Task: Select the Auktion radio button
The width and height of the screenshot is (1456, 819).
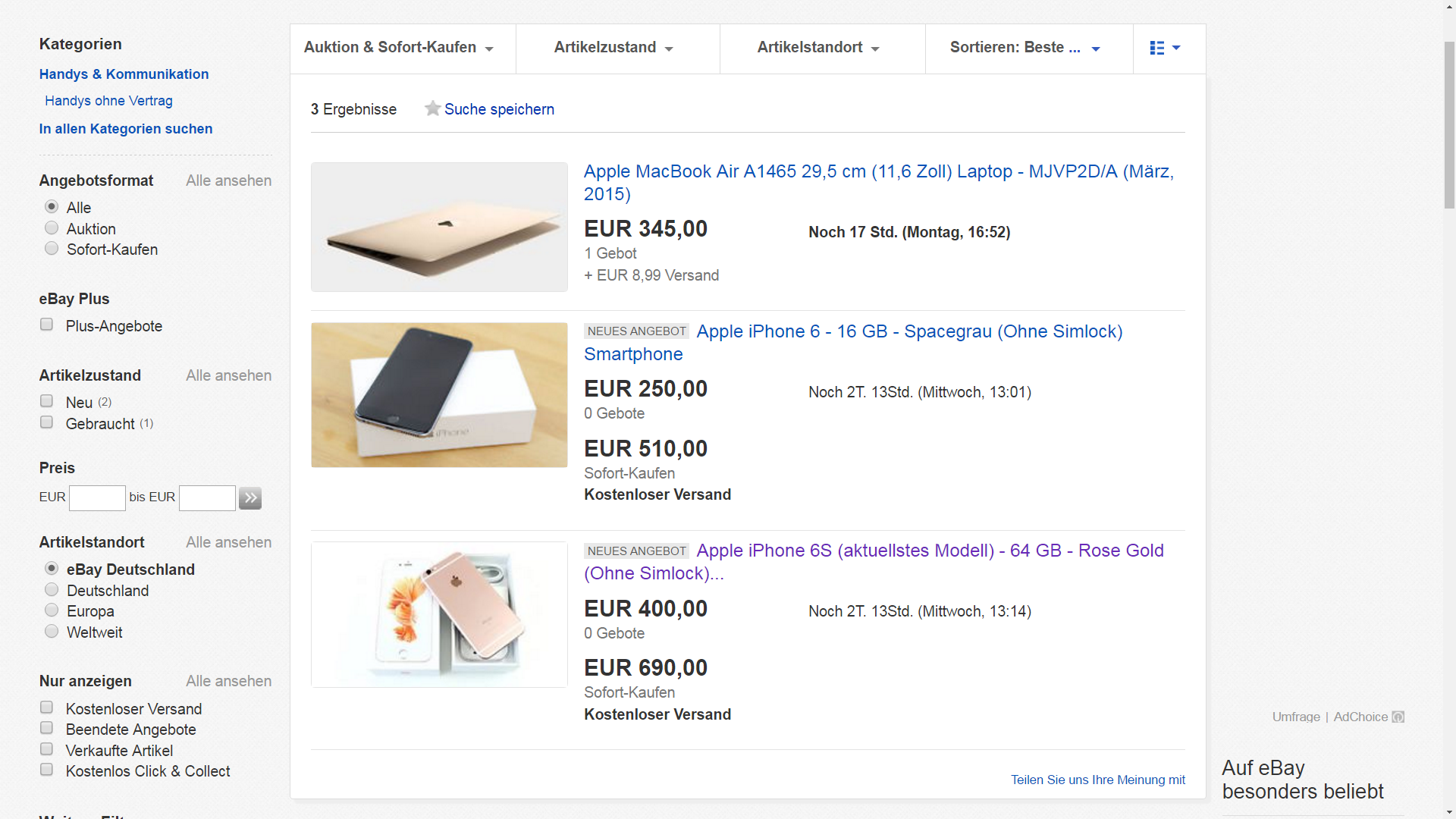Action: pyautogui.click(x=52, y=228)
